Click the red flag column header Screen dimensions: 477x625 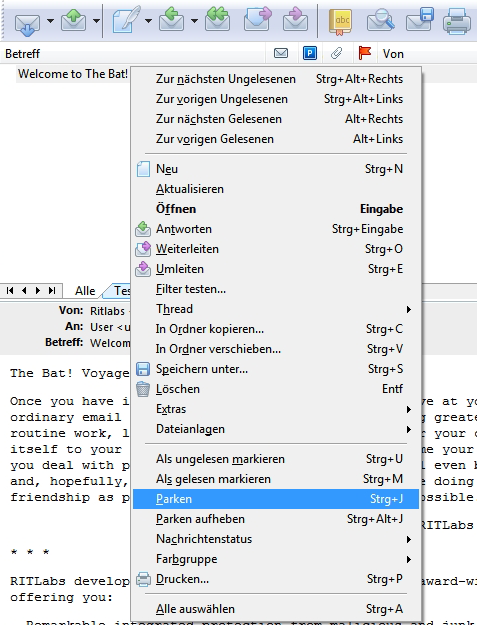pos(365,53)
